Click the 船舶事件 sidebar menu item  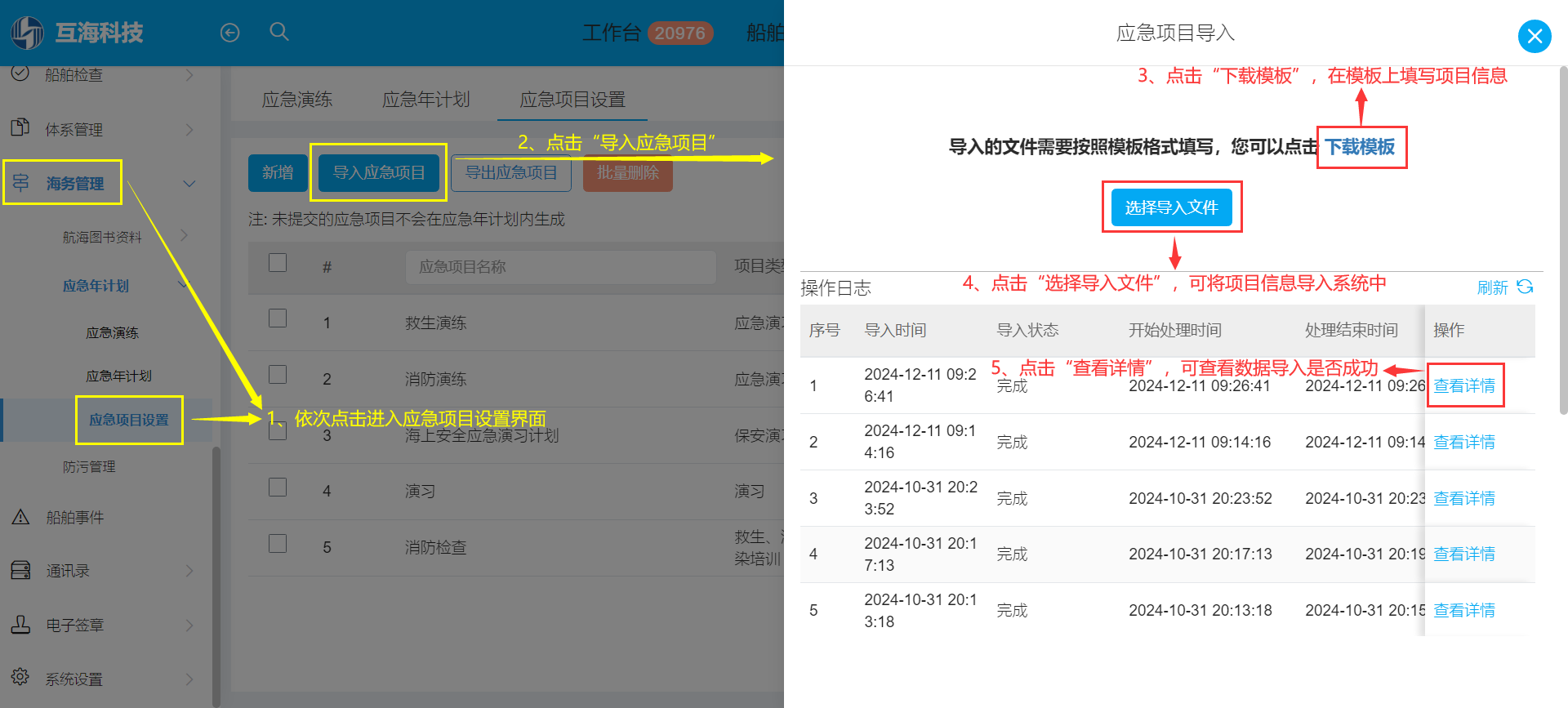pyautogui.click(x=75, y=518)
